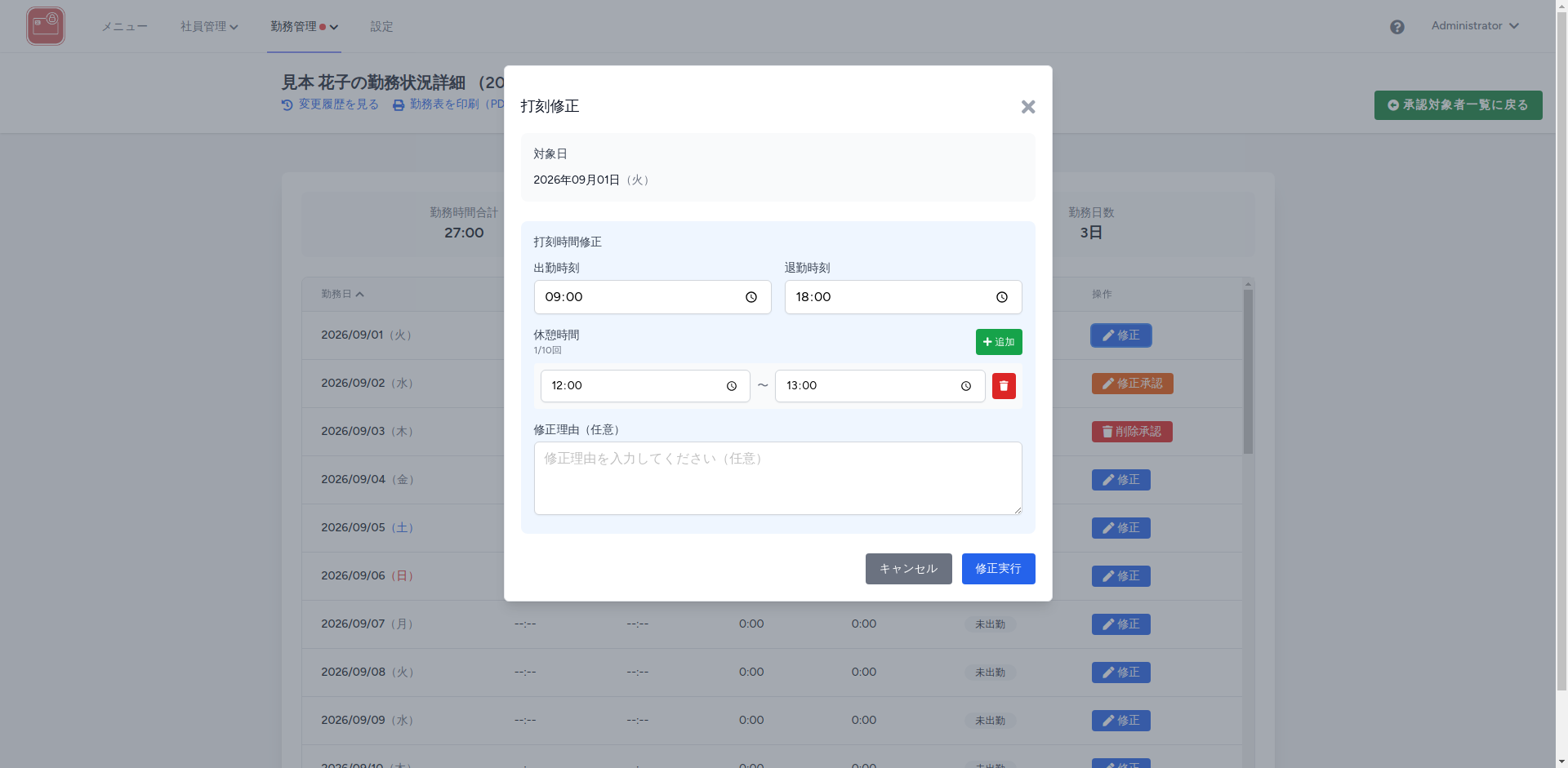Click the date cell 2026/09/02（水）
Screen dimensions: 1568x768
coord(367,383)
